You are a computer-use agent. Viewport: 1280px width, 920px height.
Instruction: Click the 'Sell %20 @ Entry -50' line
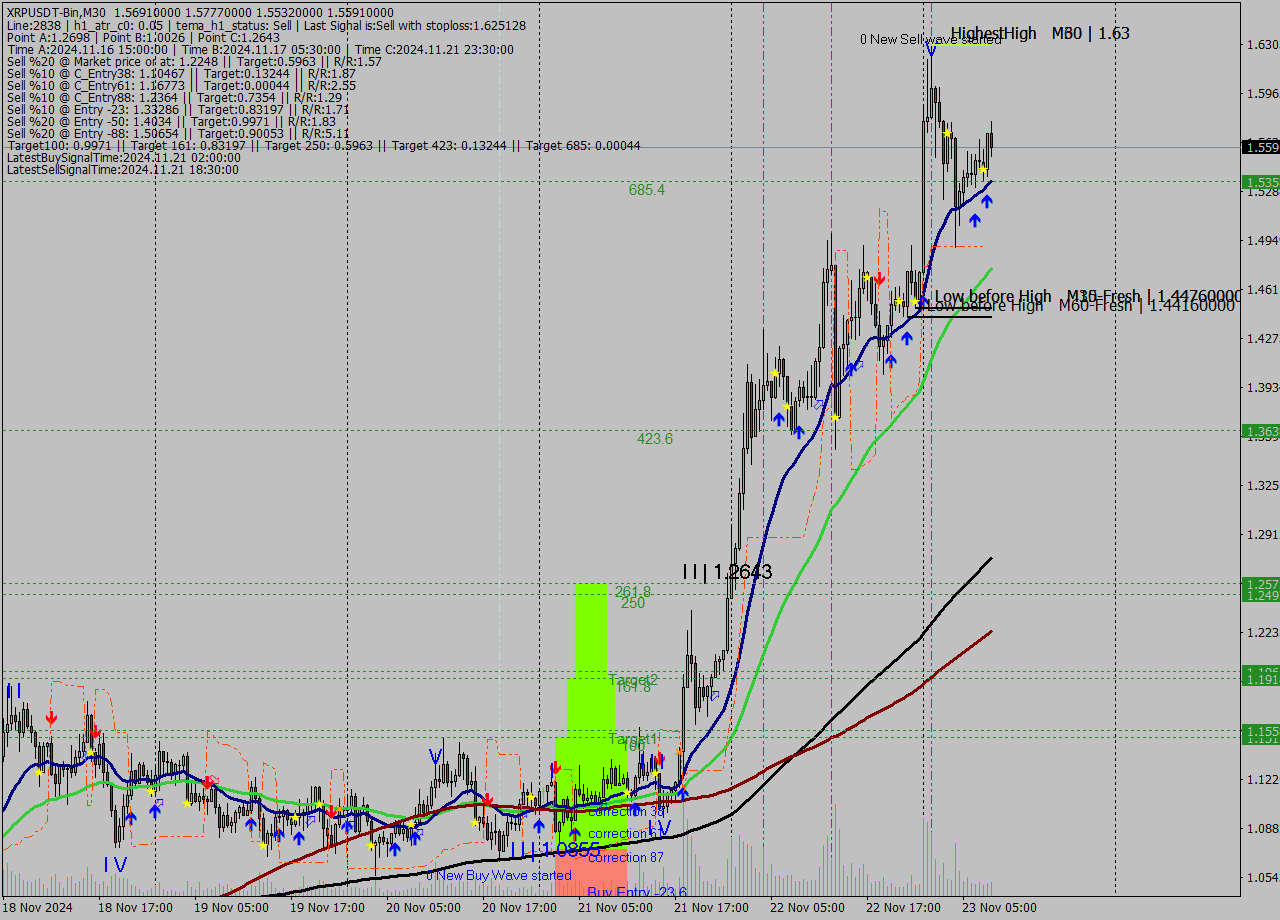[x=171, y=121]
